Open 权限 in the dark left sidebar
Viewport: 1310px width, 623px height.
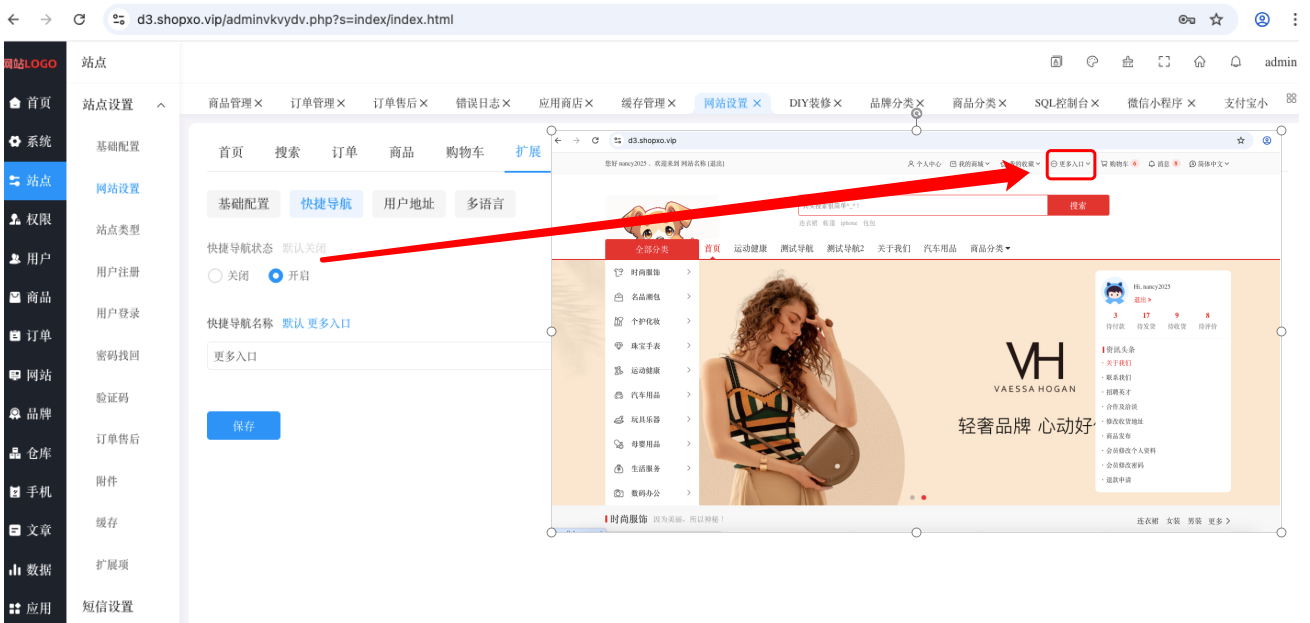tap(32, 219)
